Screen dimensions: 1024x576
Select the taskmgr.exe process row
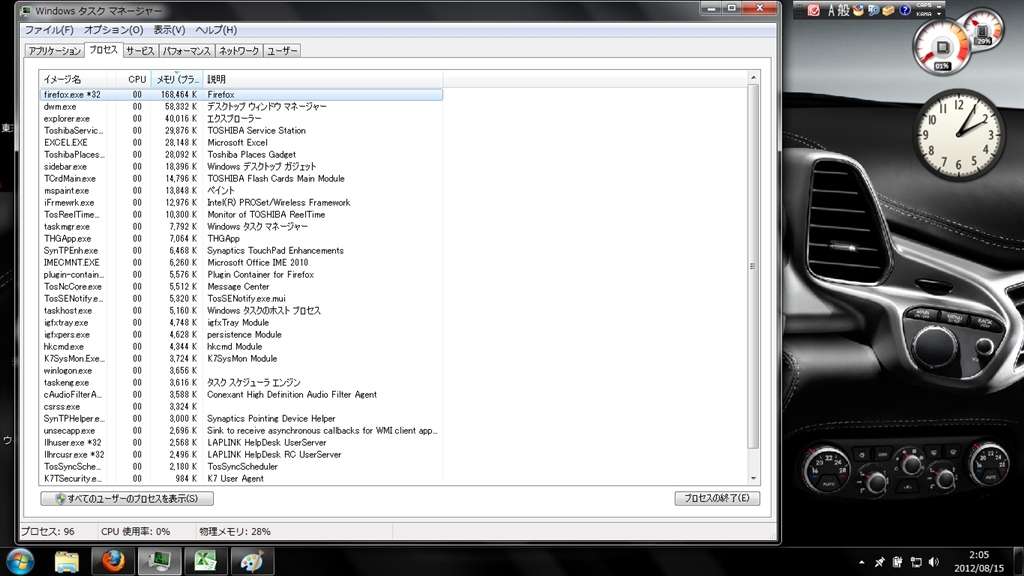(241, 227)
